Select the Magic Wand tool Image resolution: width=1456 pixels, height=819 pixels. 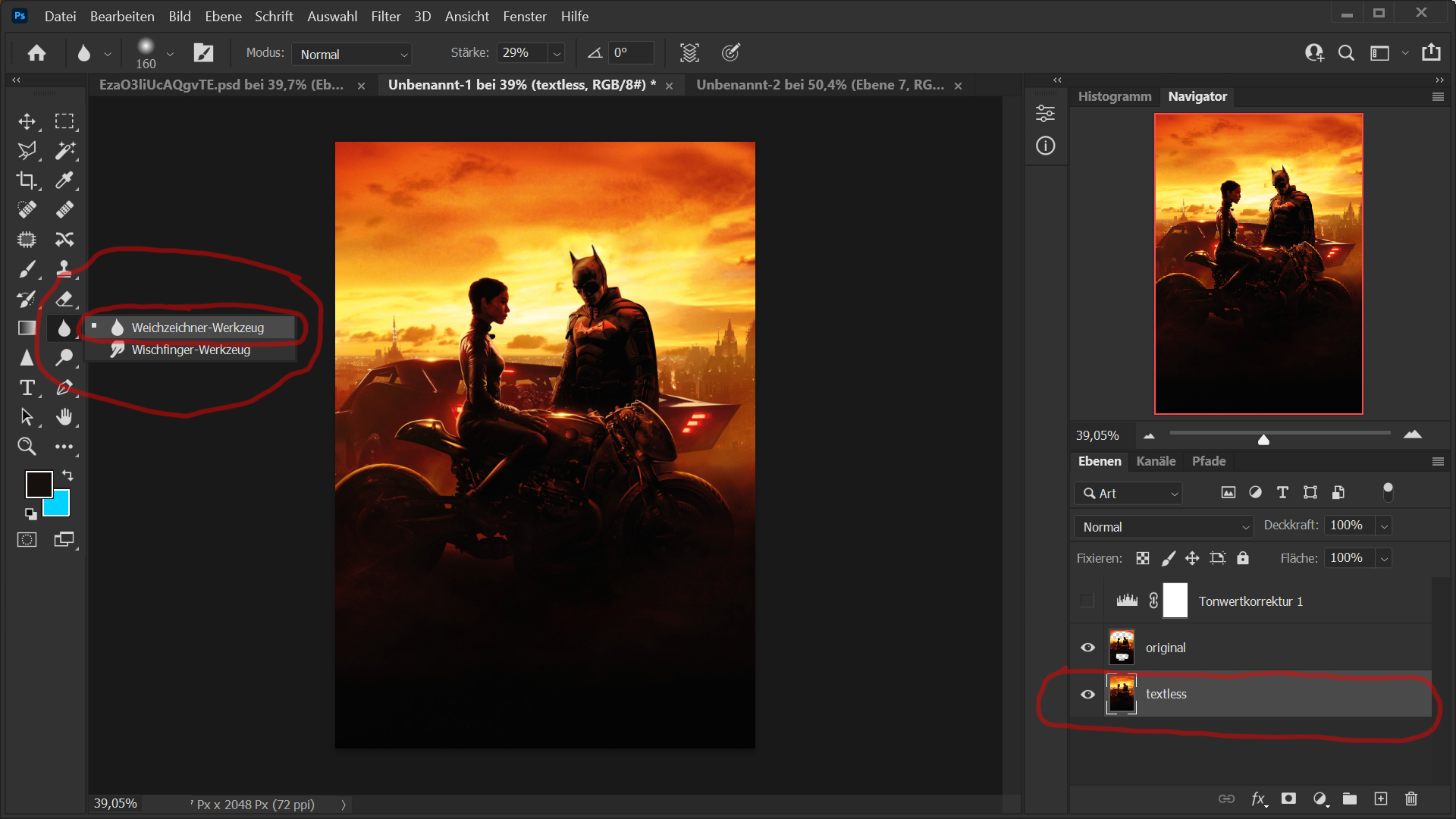64,151
